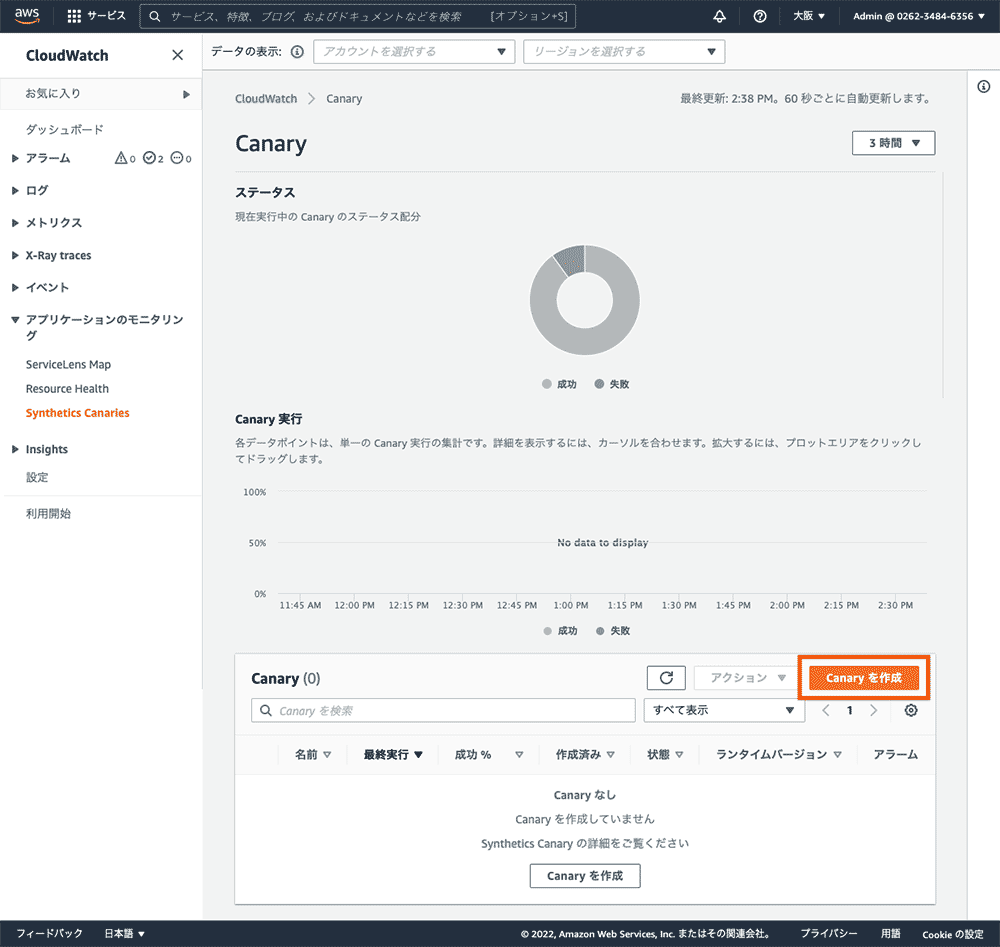Select Resource Health in sidebar
This screenshot has height=947, width=1000.
[67, 388]
